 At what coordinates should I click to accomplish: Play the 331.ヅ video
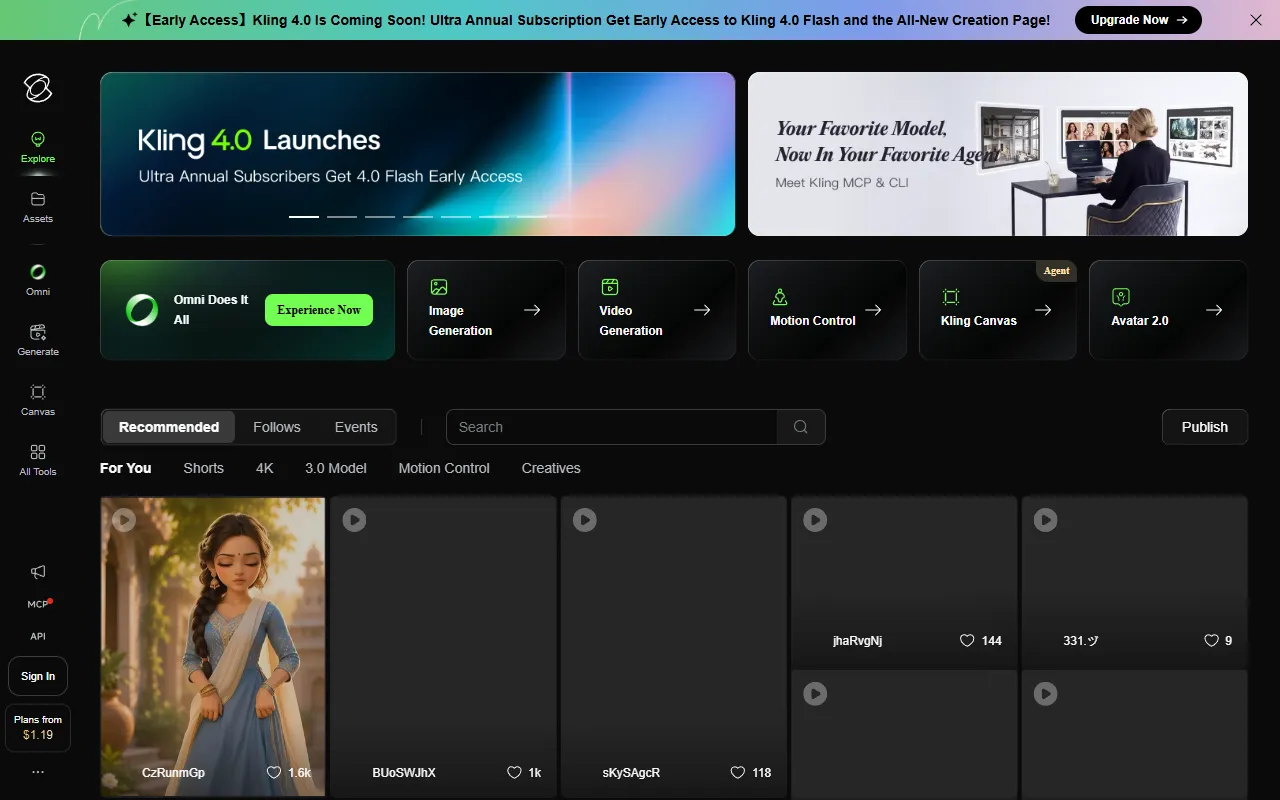[x=1045, y=520]
